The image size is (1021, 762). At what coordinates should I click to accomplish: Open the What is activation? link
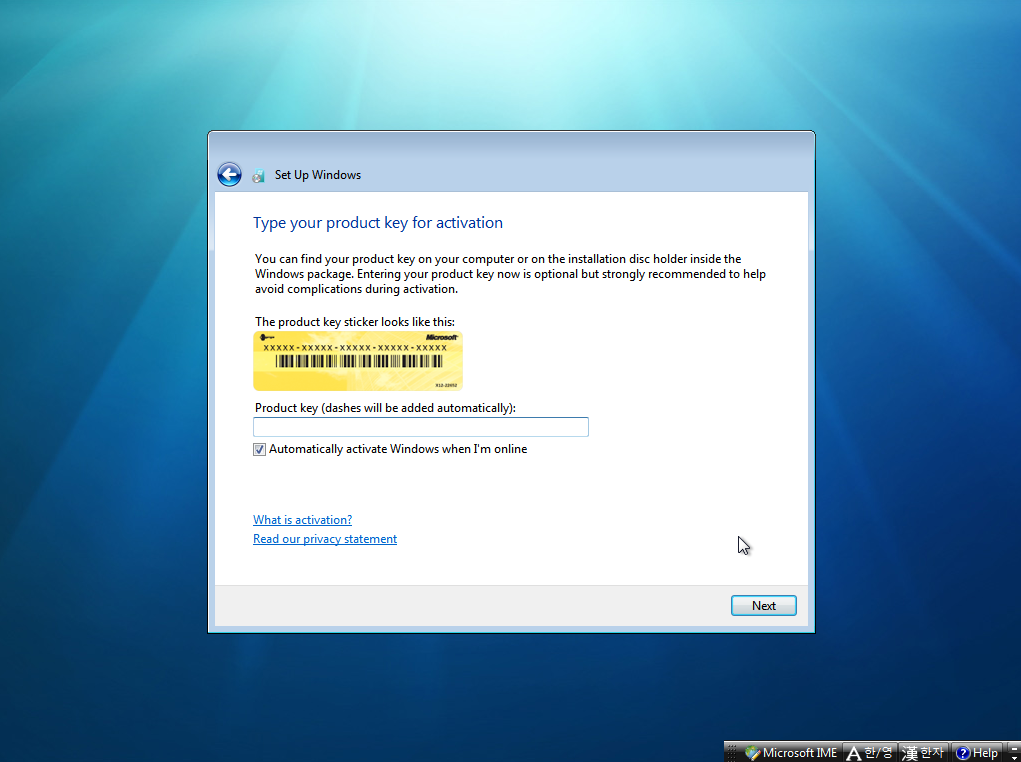click(x=302, y=520)
